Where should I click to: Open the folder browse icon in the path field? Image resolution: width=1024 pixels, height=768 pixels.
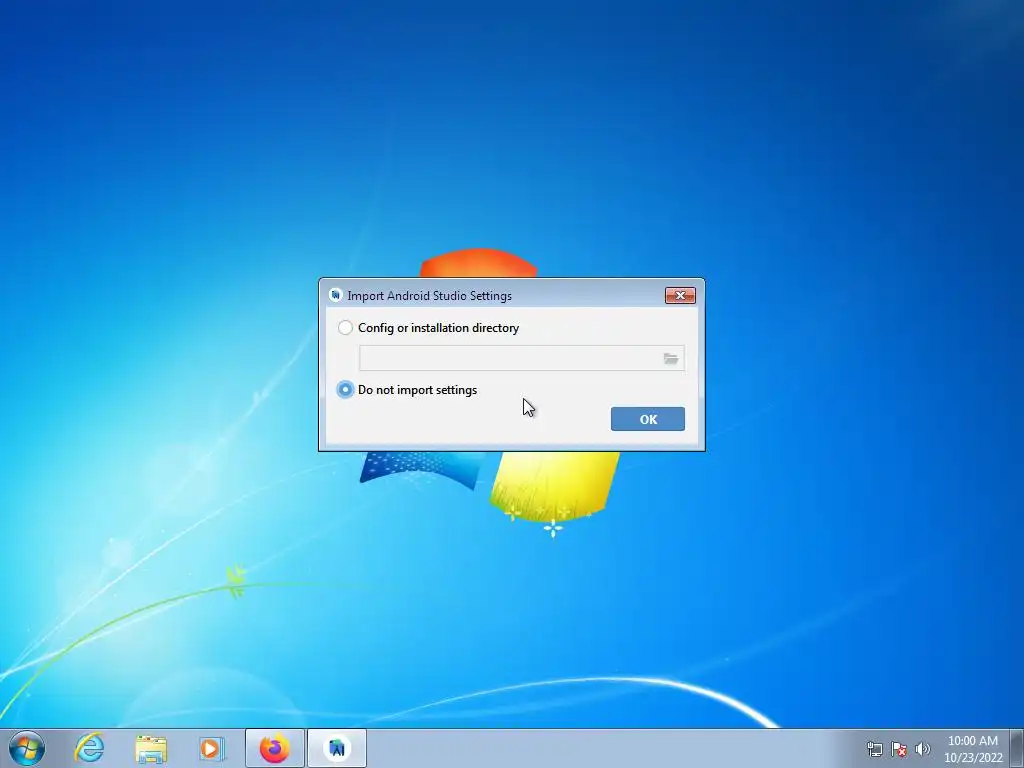pos(671,359)
